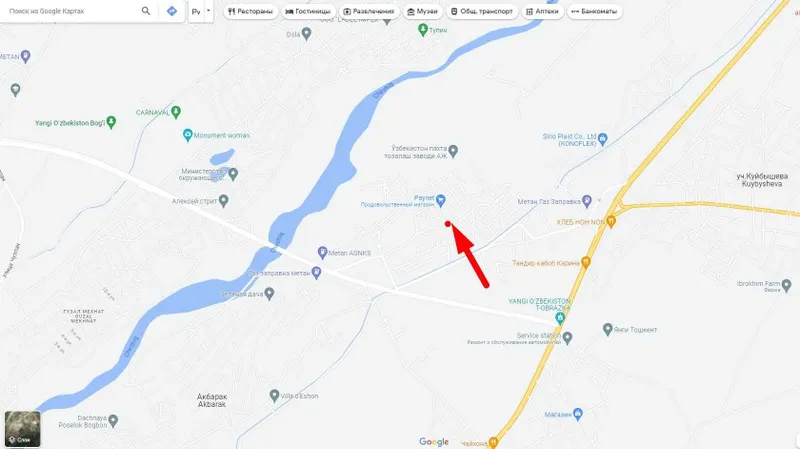Choose the Музеи filter chip
800x449 pixels.
tap(422, 11)
